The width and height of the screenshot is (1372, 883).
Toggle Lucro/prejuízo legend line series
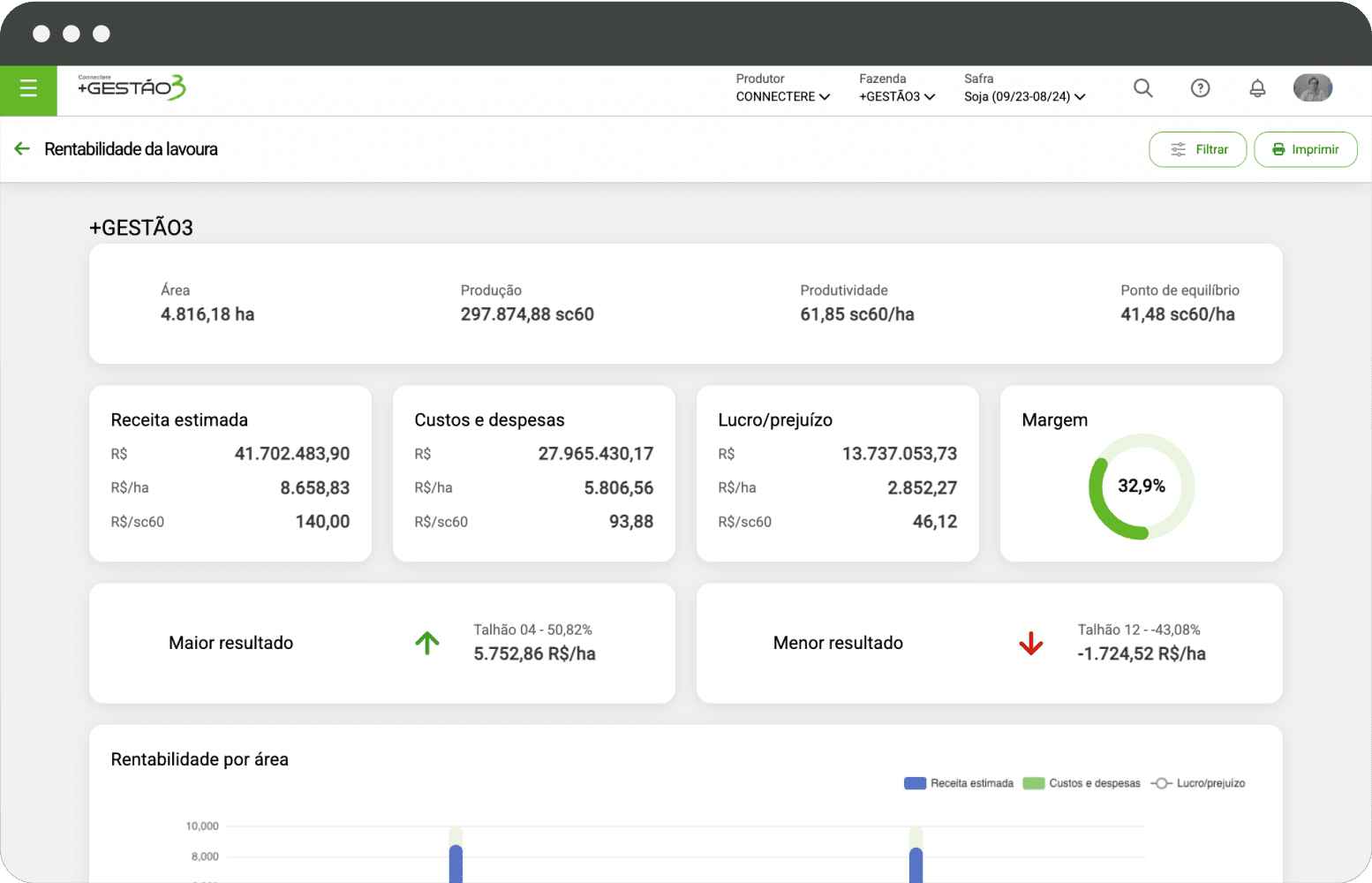click(1198, 783)
